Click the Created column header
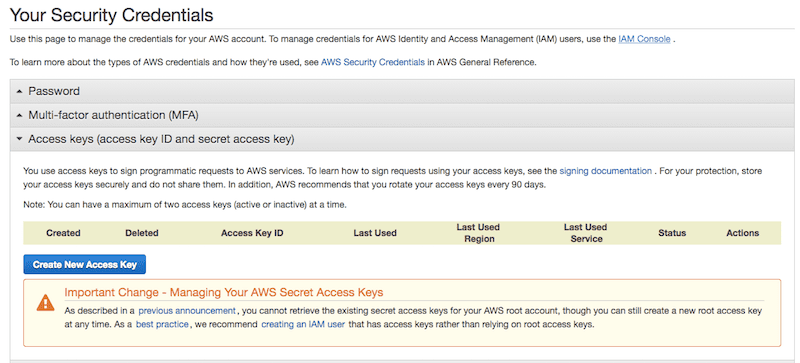Screen dimensions: 800x363 [63, 233]
